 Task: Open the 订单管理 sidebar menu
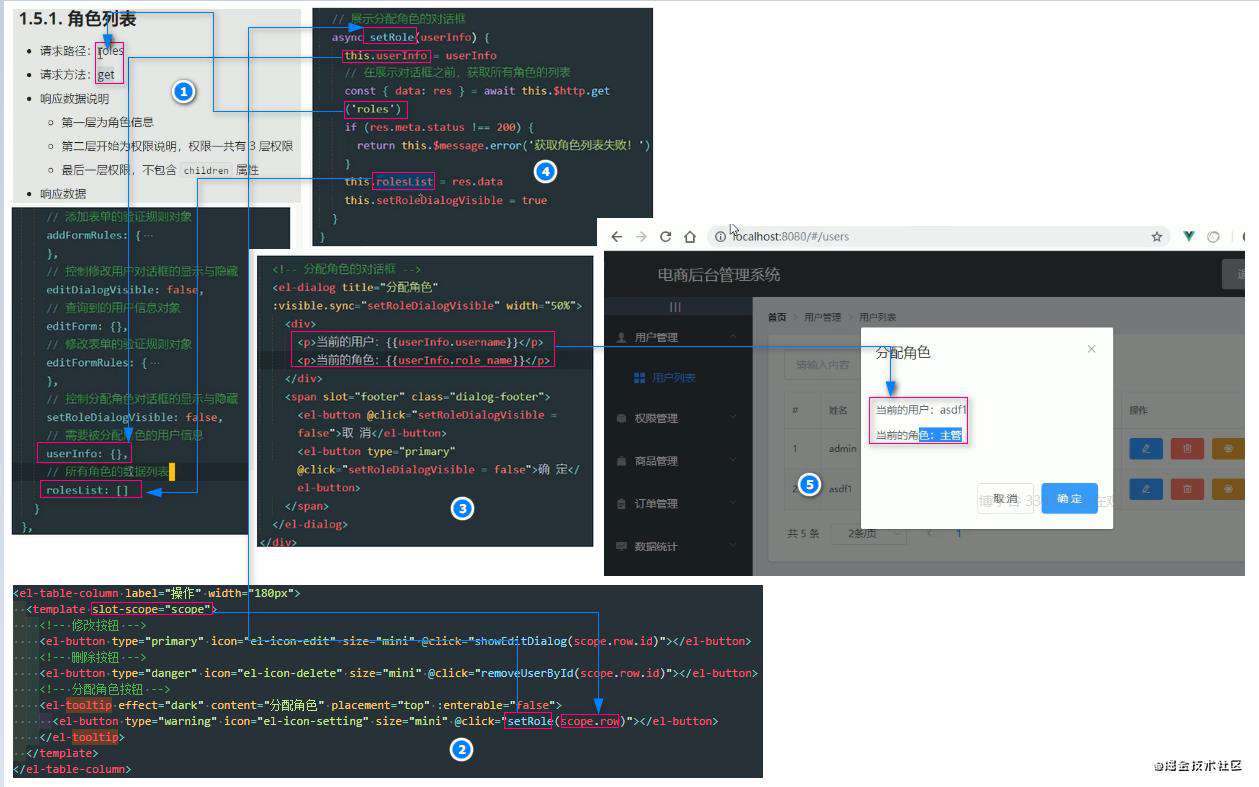click(x=677, y=504)
